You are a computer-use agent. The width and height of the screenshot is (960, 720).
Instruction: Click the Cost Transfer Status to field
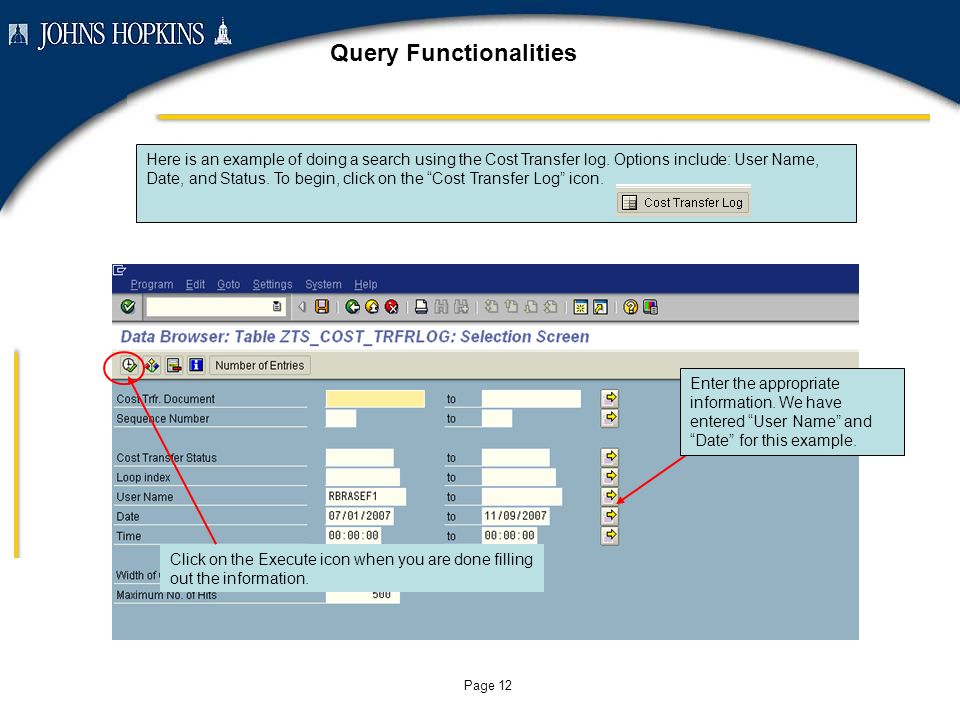pos(516,458)
